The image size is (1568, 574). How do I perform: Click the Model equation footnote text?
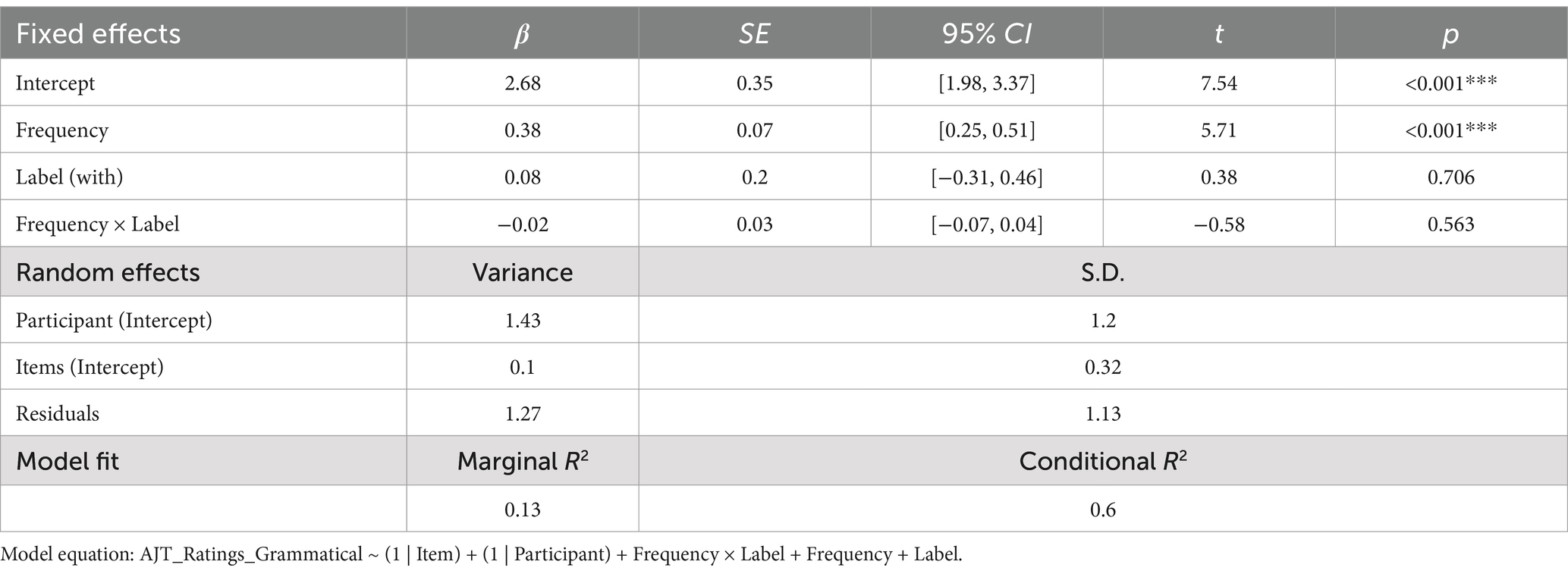coord(482,554)
